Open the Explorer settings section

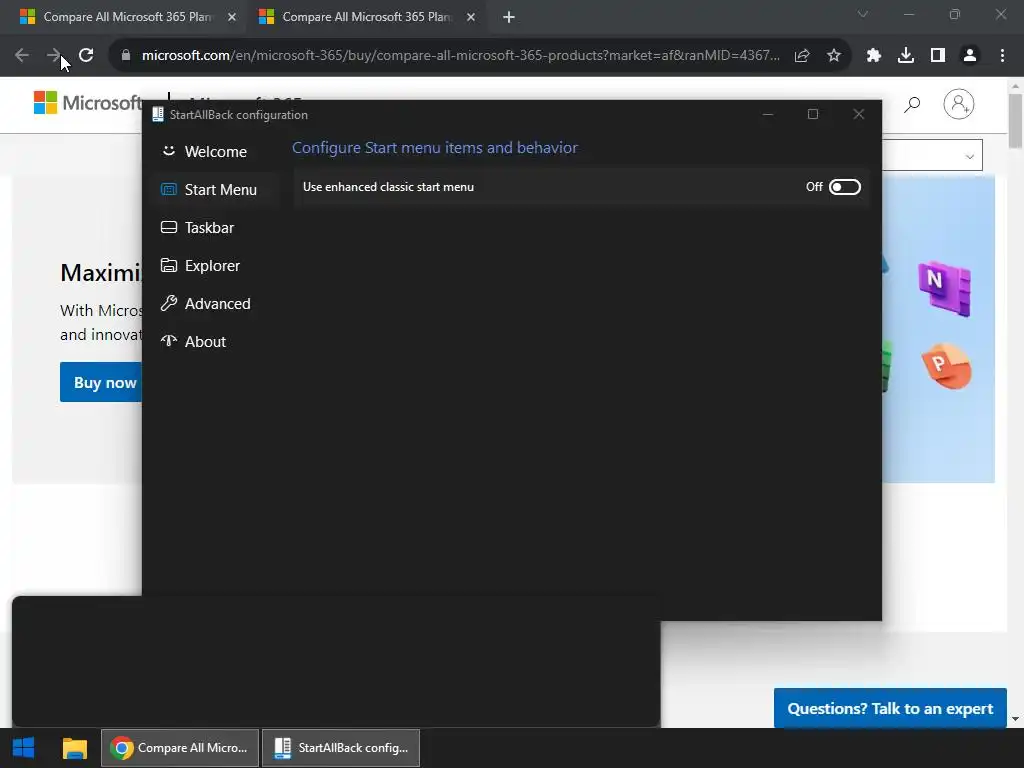click(x=214, y=265)
